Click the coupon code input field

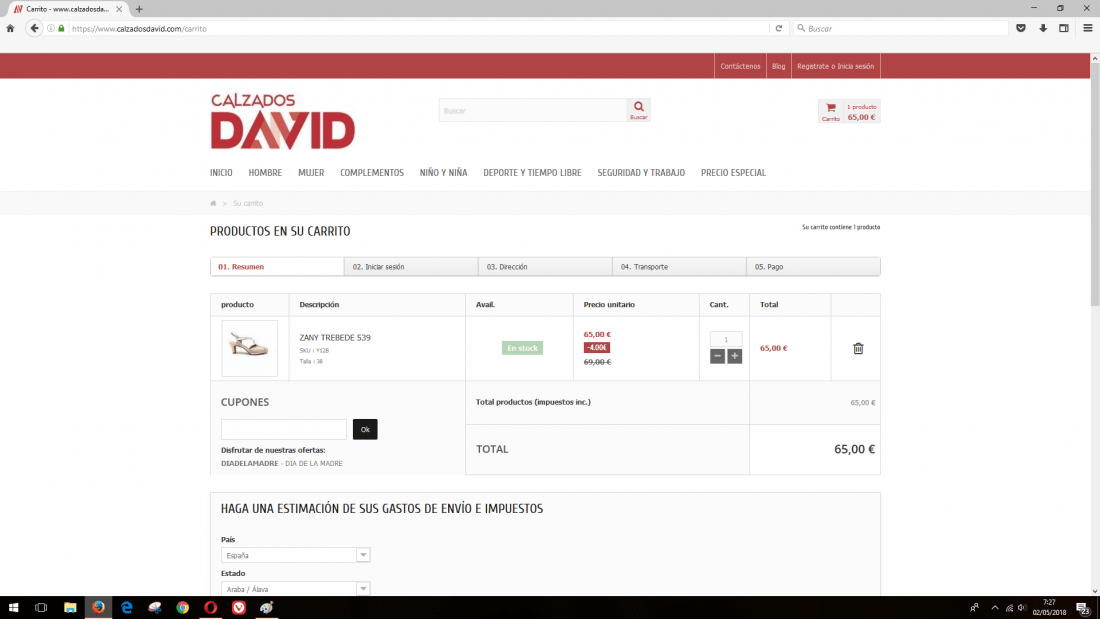pyautogui.click(x=283, y=430)
